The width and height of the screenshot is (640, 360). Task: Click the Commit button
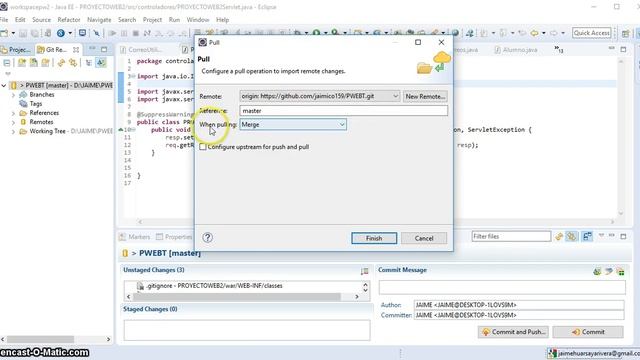point(588,332)
